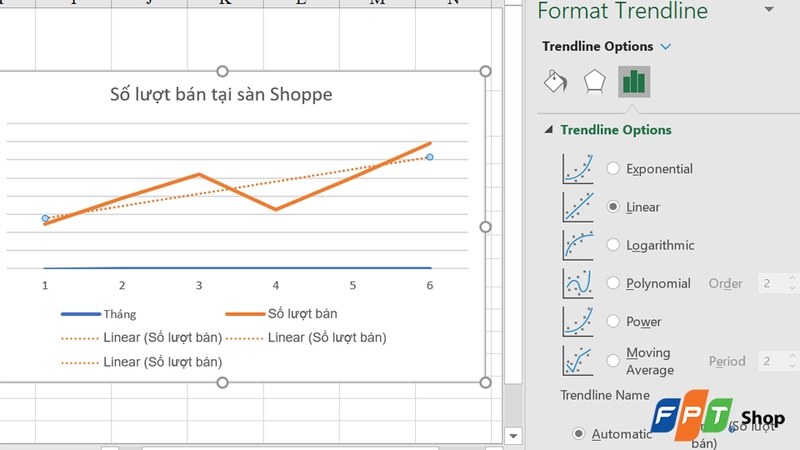The image size is (800, 450).
Task: Select the Logarithmic radio button
Action: [613, 245]
